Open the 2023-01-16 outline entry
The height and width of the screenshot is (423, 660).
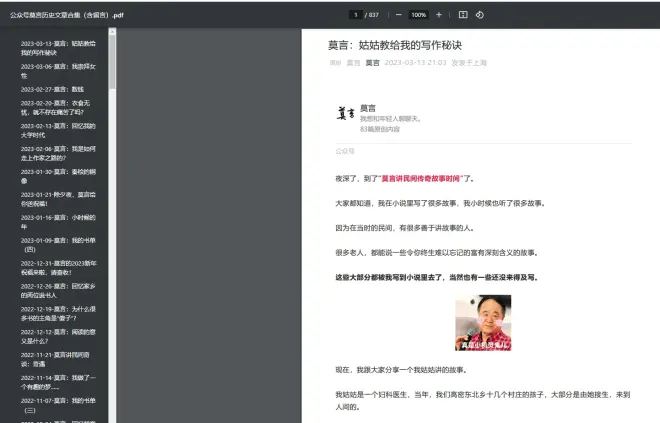click(59, 222)
